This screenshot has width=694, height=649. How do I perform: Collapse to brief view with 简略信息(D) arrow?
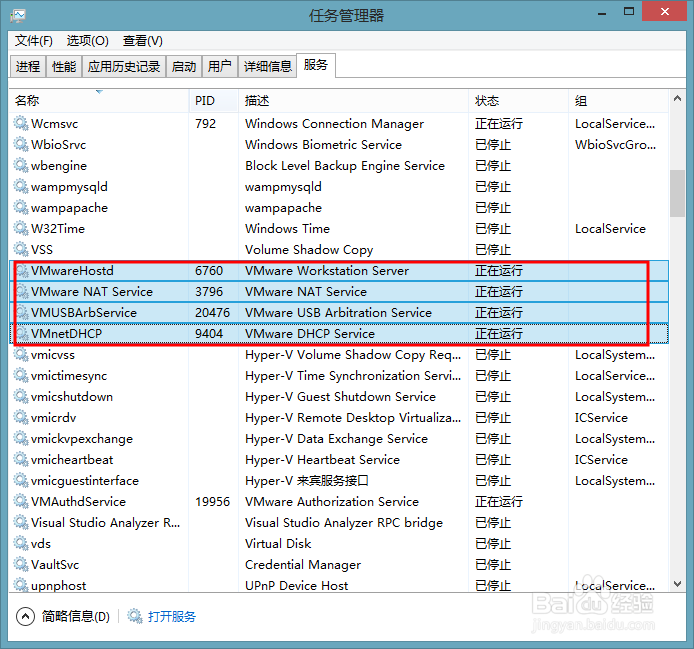pos(25,616)
